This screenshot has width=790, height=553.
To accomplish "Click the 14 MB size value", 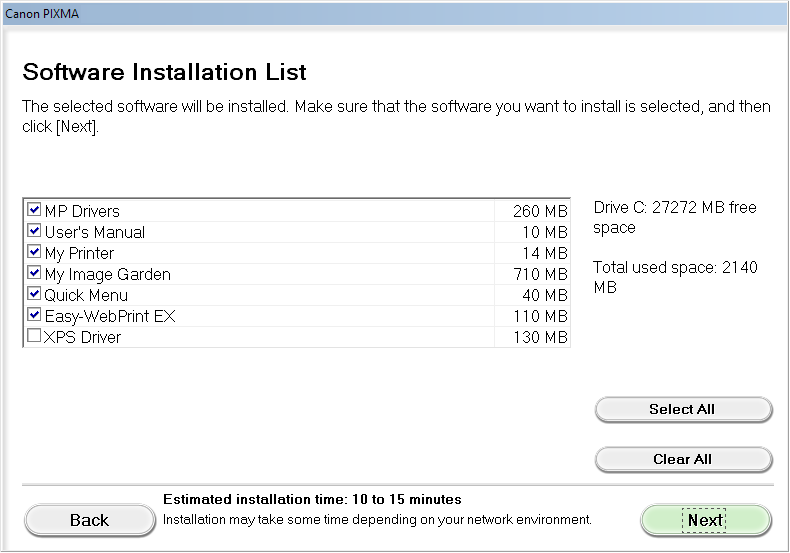I will [x=545, y=253].
